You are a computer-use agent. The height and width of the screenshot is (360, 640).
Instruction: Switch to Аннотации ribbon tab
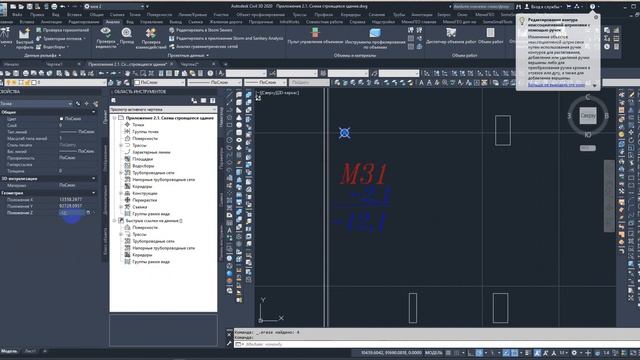pyautogui.click(x=51, y=22)
